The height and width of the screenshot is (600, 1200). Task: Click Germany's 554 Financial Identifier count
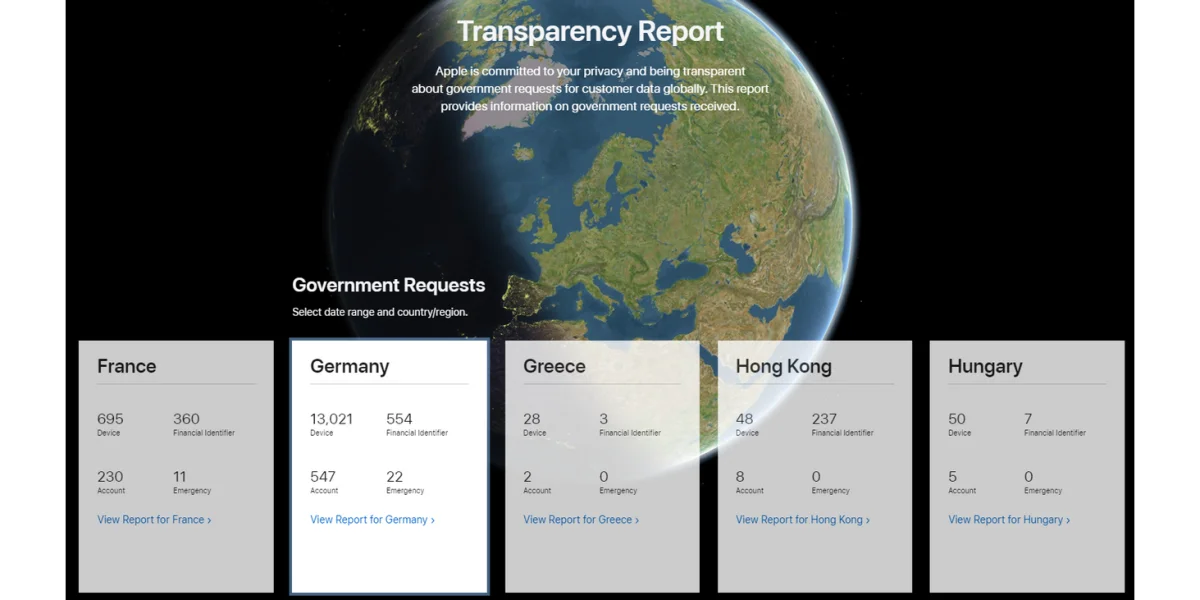click(x=399, y=419)
